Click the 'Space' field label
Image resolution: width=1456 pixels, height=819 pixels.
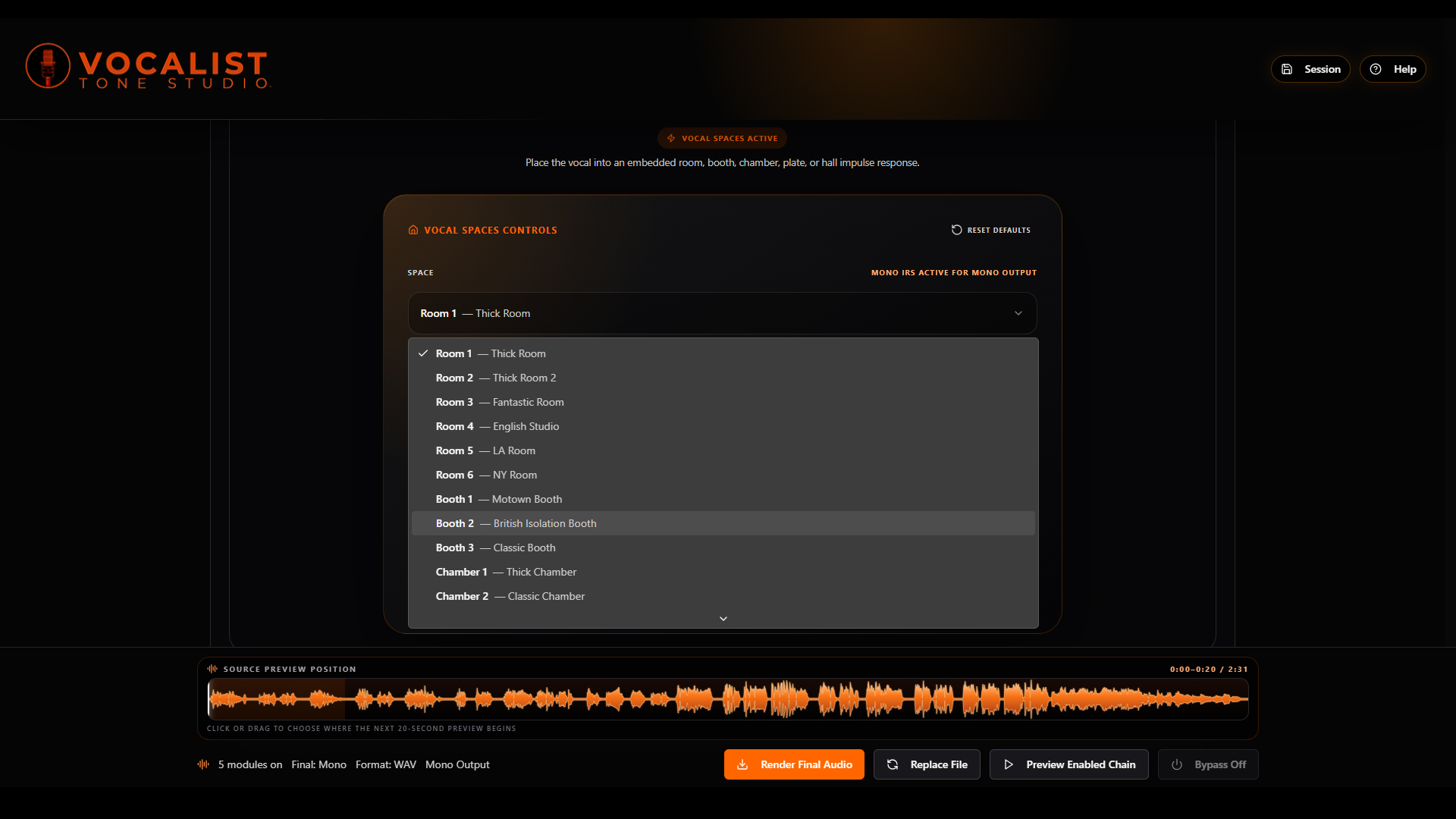pyautogui.click(x=420, y=272)
